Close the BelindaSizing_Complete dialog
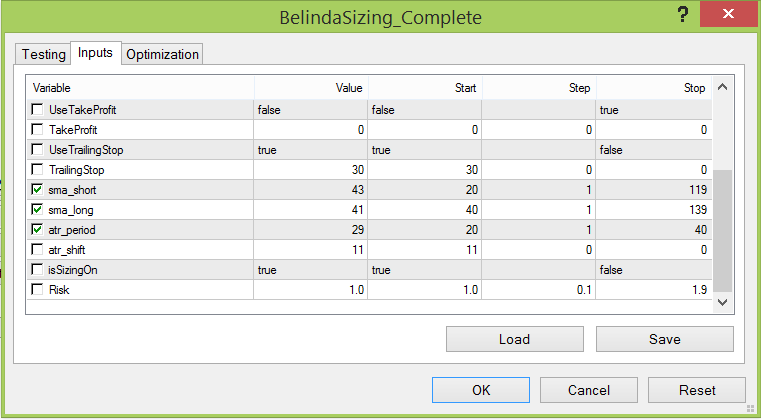Viewport: 761px width, 420px height. click(728, 14)
